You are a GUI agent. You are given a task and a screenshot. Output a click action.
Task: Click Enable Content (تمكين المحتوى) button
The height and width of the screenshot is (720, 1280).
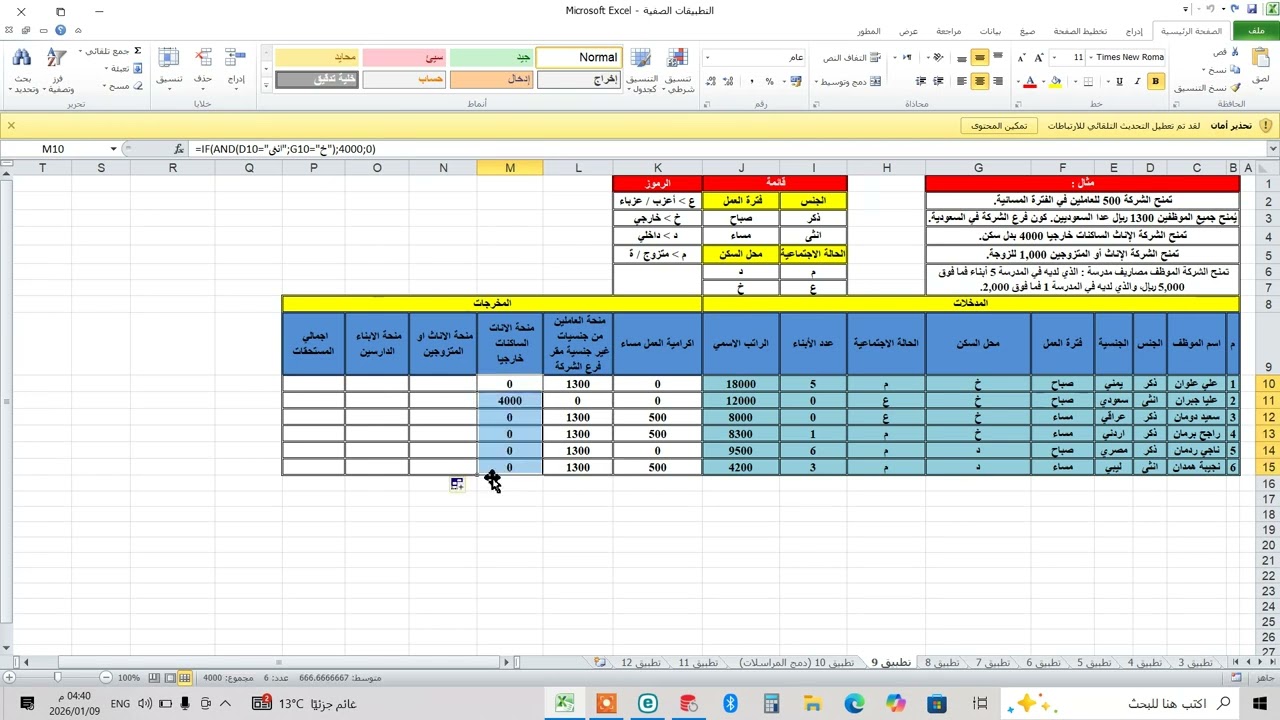click(x=999, y=126)
